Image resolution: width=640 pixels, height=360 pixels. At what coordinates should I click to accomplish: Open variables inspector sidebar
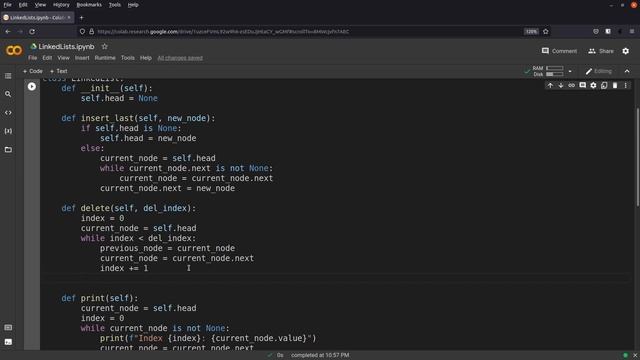pos(8,131)
